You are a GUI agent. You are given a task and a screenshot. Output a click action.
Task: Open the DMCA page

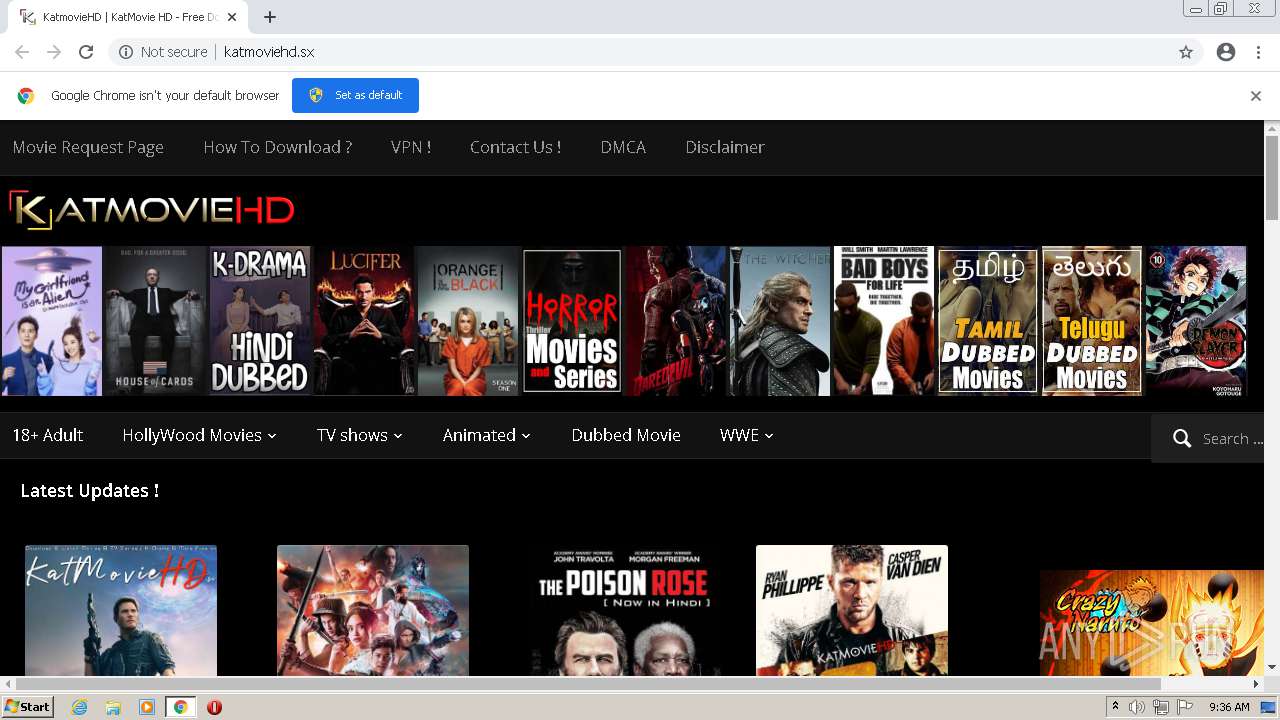[623, 147]
